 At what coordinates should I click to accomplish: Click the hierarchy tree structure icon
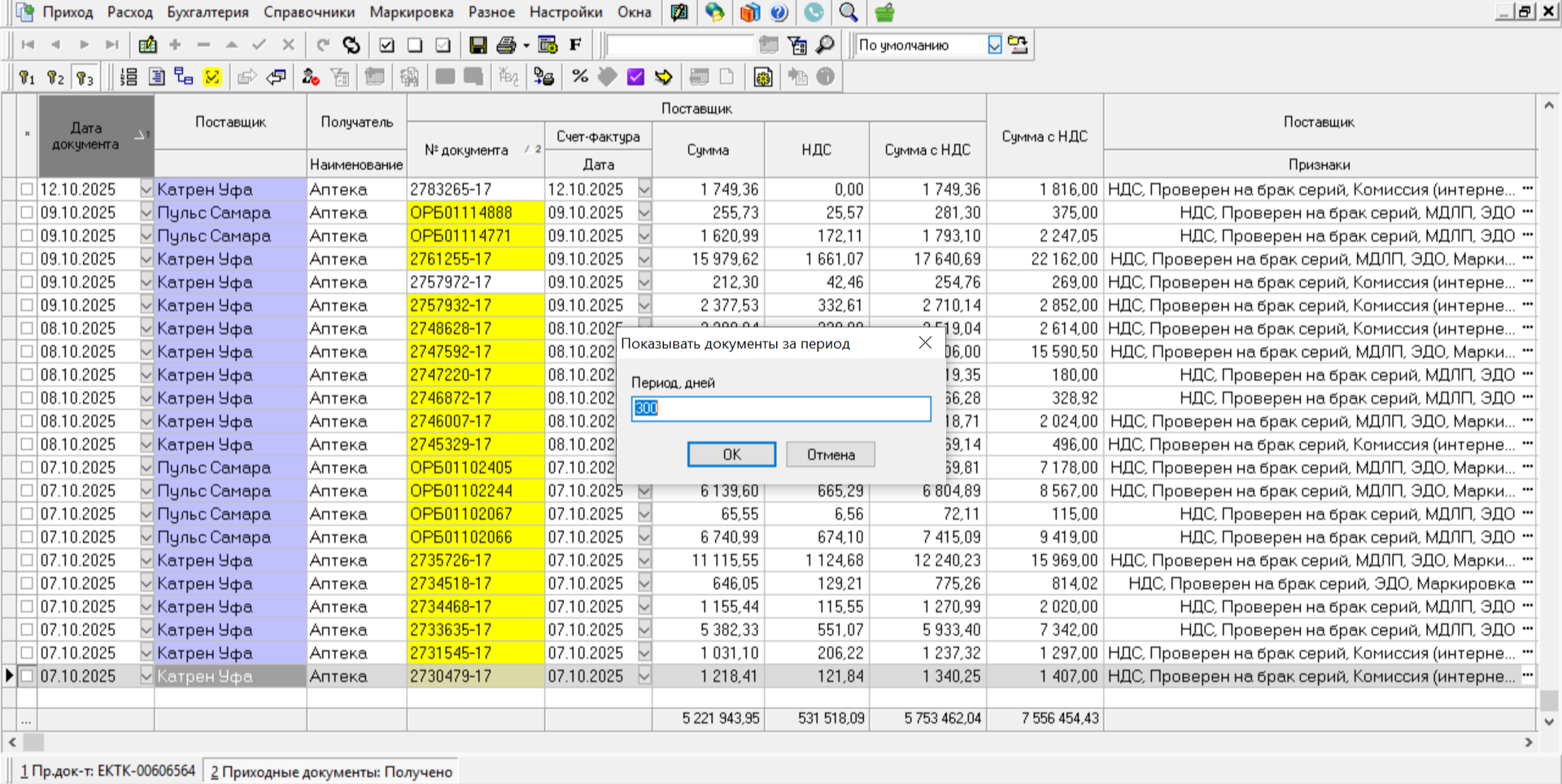tap(184, 77)
